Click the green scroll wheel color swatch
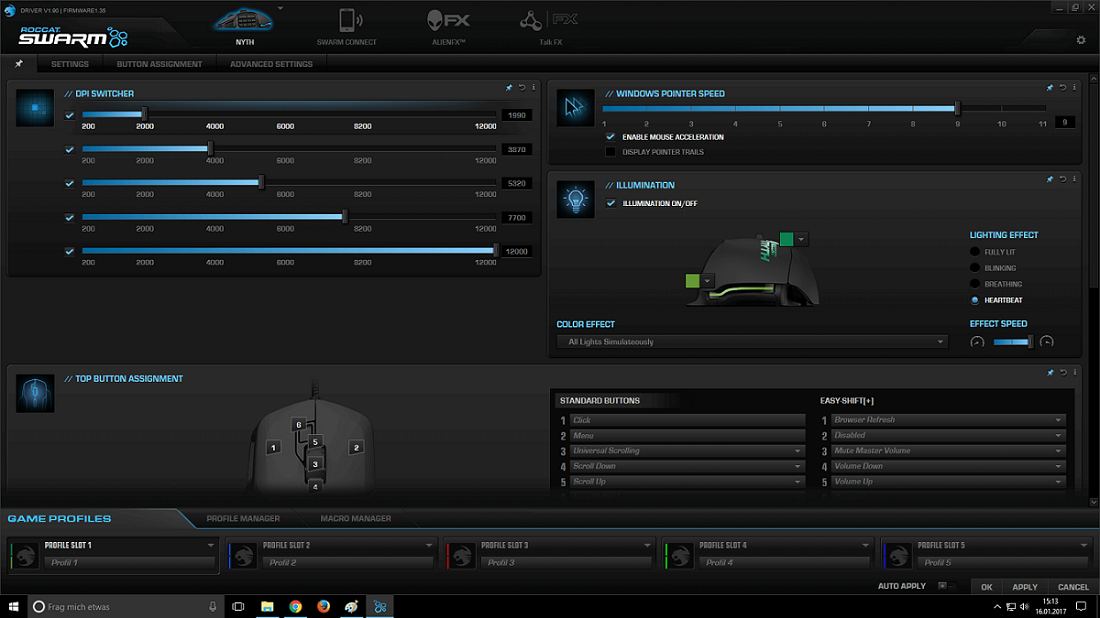This screenshot has width=1100, height=618. click(x=786, y=239)
